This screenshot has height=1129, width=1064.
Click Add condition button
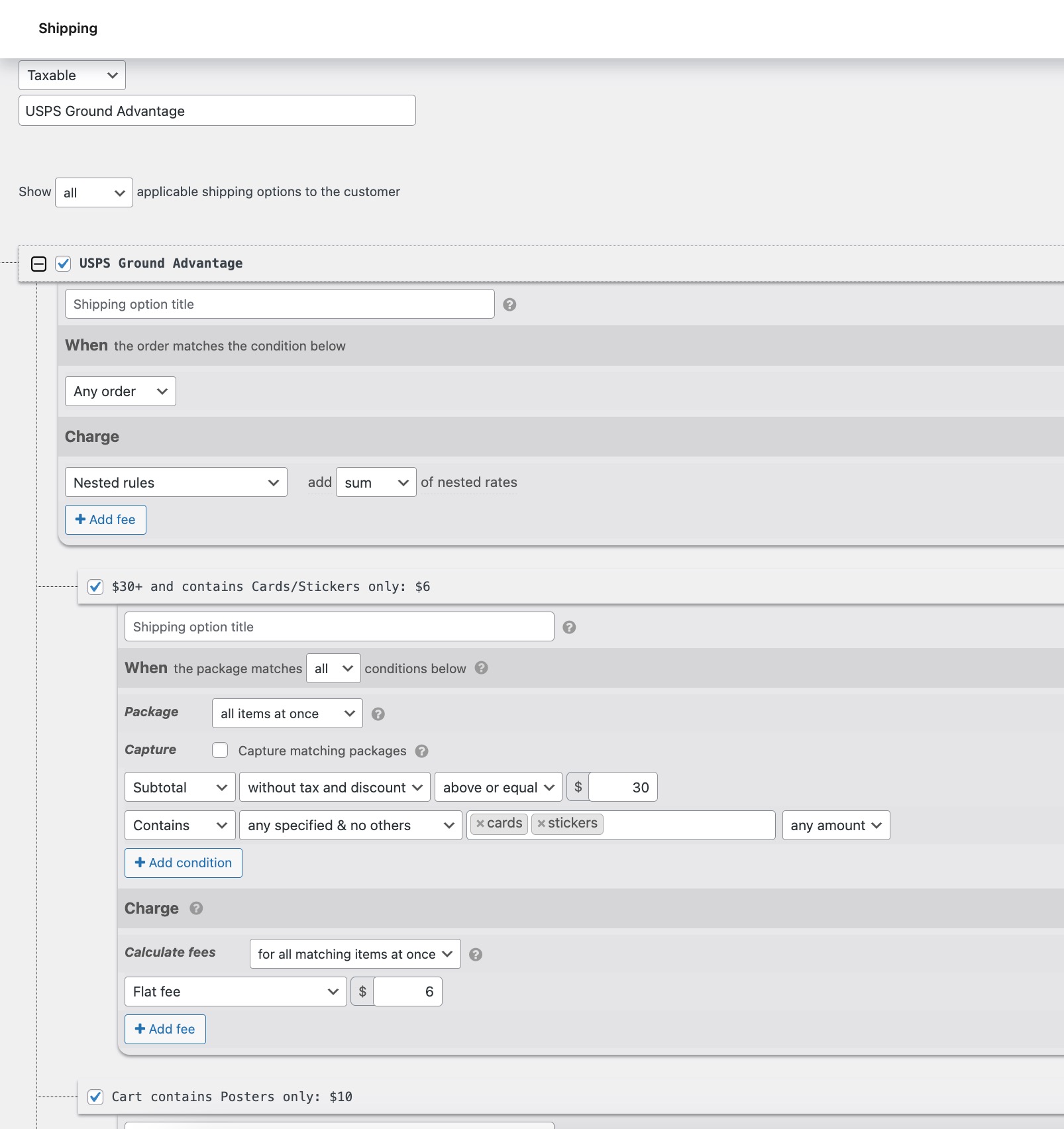click(183, 863)
